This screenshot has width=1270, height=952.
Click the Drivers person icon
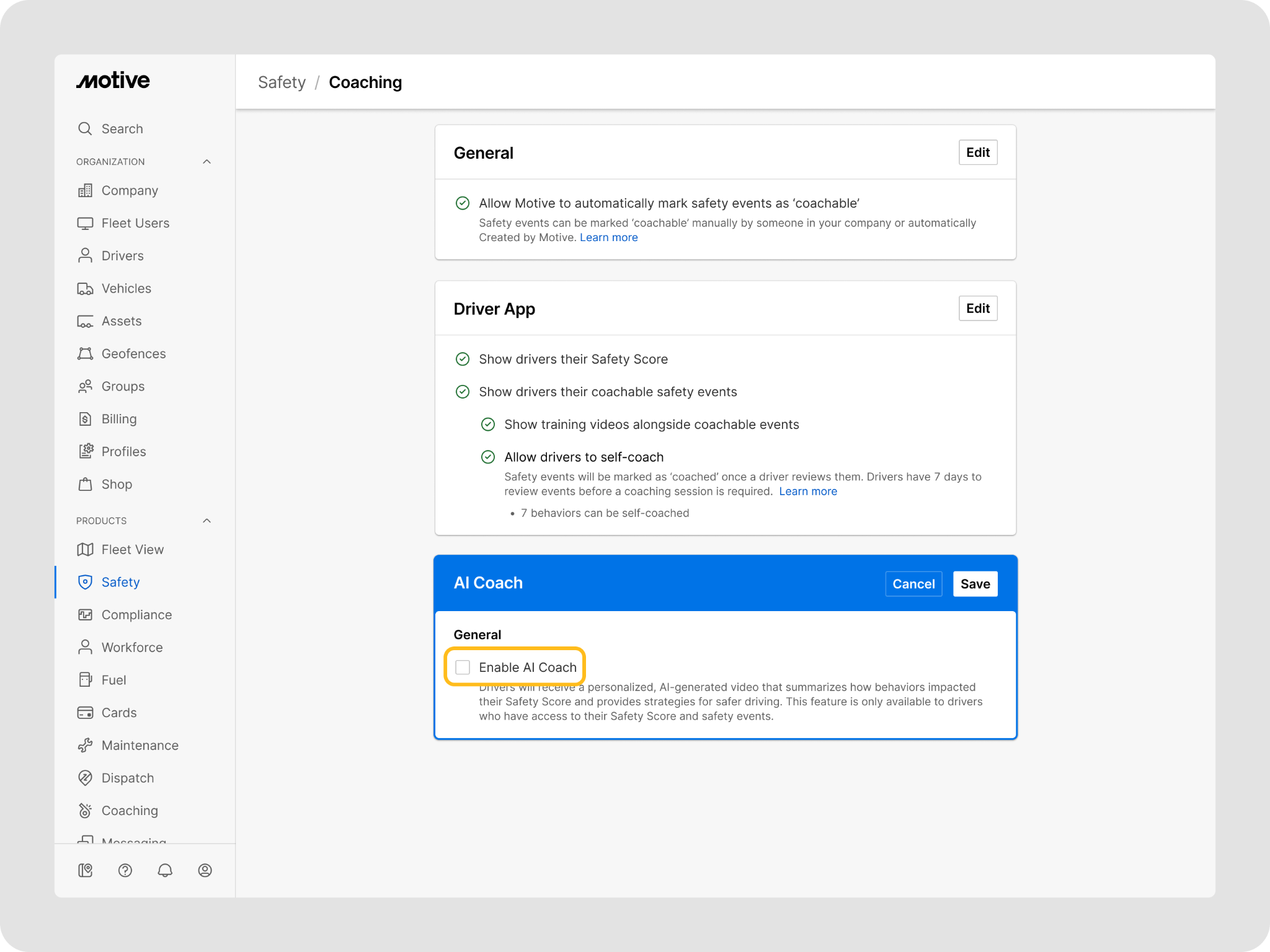tap(85, 255)
